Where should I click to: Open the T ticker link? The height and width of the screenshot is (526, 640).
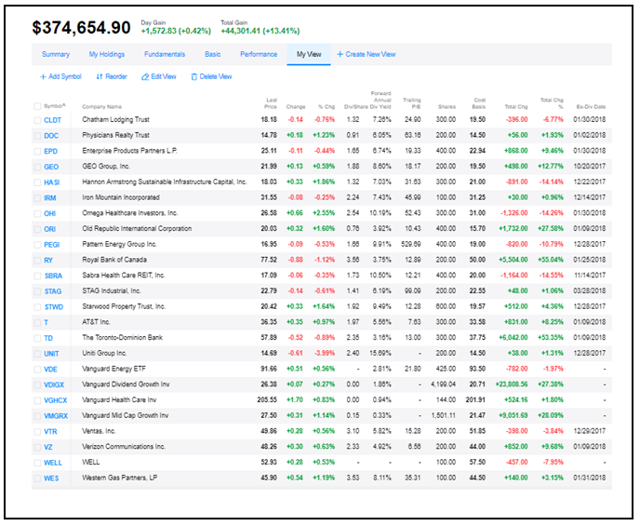(46, 323)
